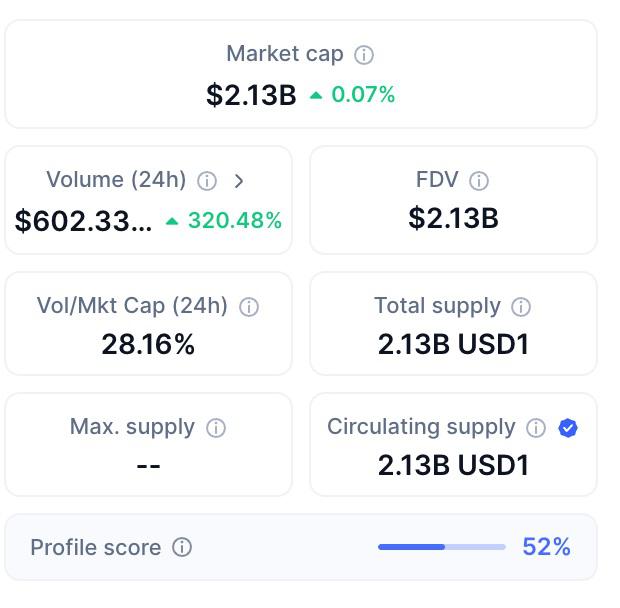Open the Vol/Mkt Cap (24h) info icon
The width and height of the screenshot is (620, 608).
coord(249,307)
